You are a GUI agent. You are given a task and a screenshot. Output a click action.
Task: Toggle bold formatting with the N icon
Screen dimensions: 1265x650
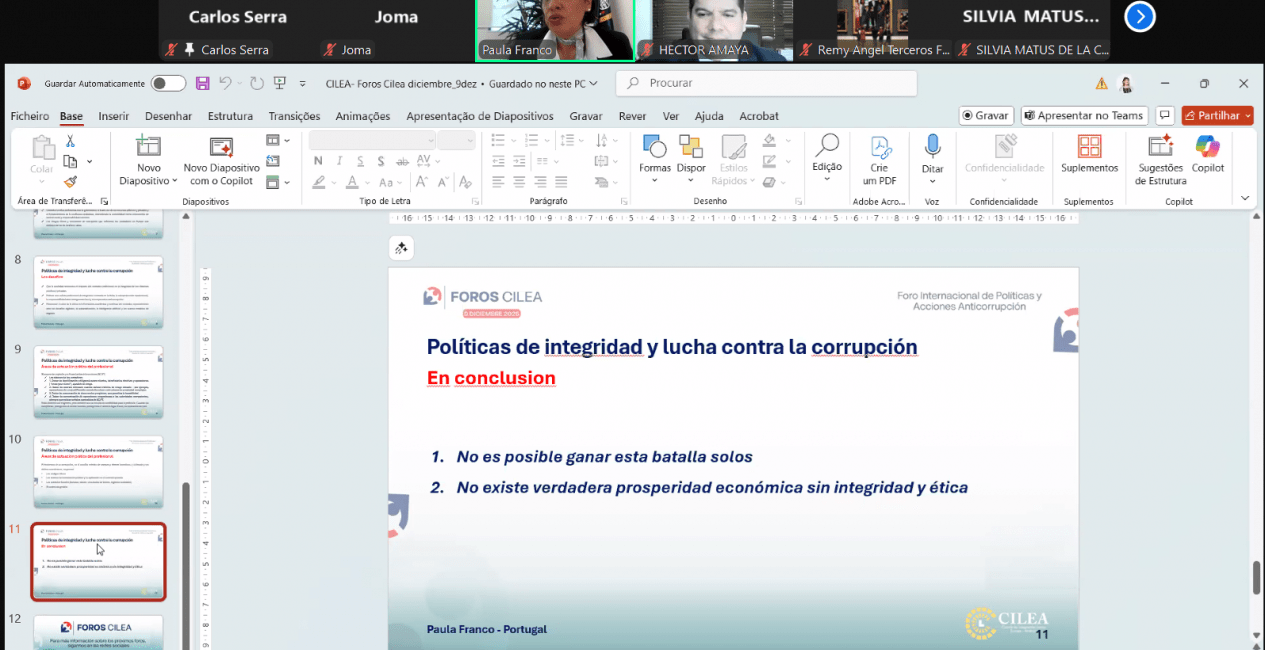pos(318,160)
